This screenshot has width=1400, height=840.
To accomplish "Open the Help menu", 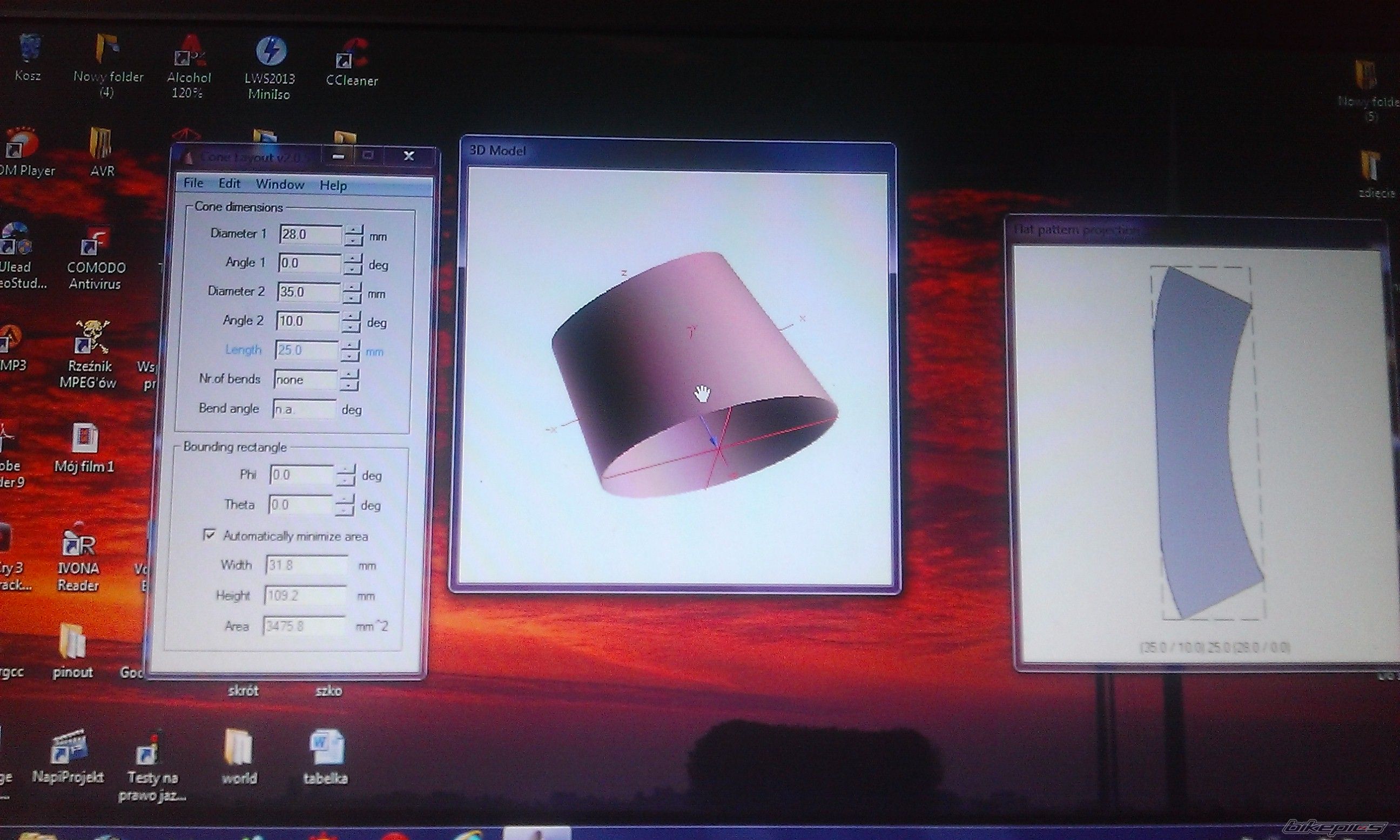I will pos(333,186).
